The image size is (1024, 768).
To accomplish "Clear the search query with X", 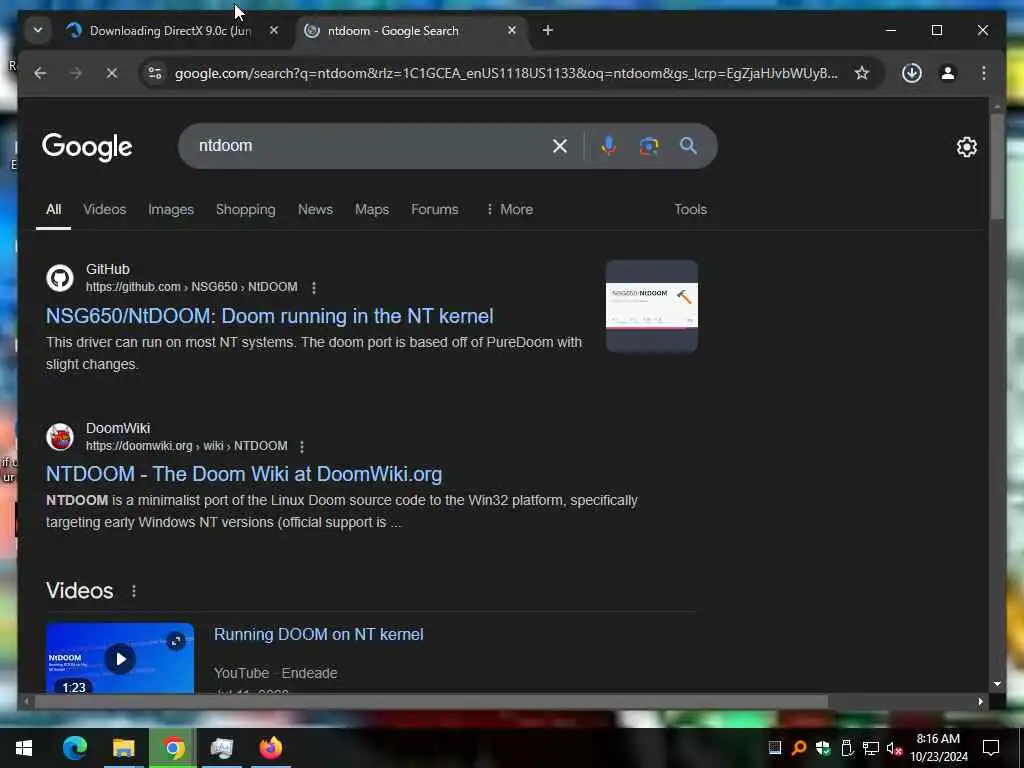I will 560,146.
